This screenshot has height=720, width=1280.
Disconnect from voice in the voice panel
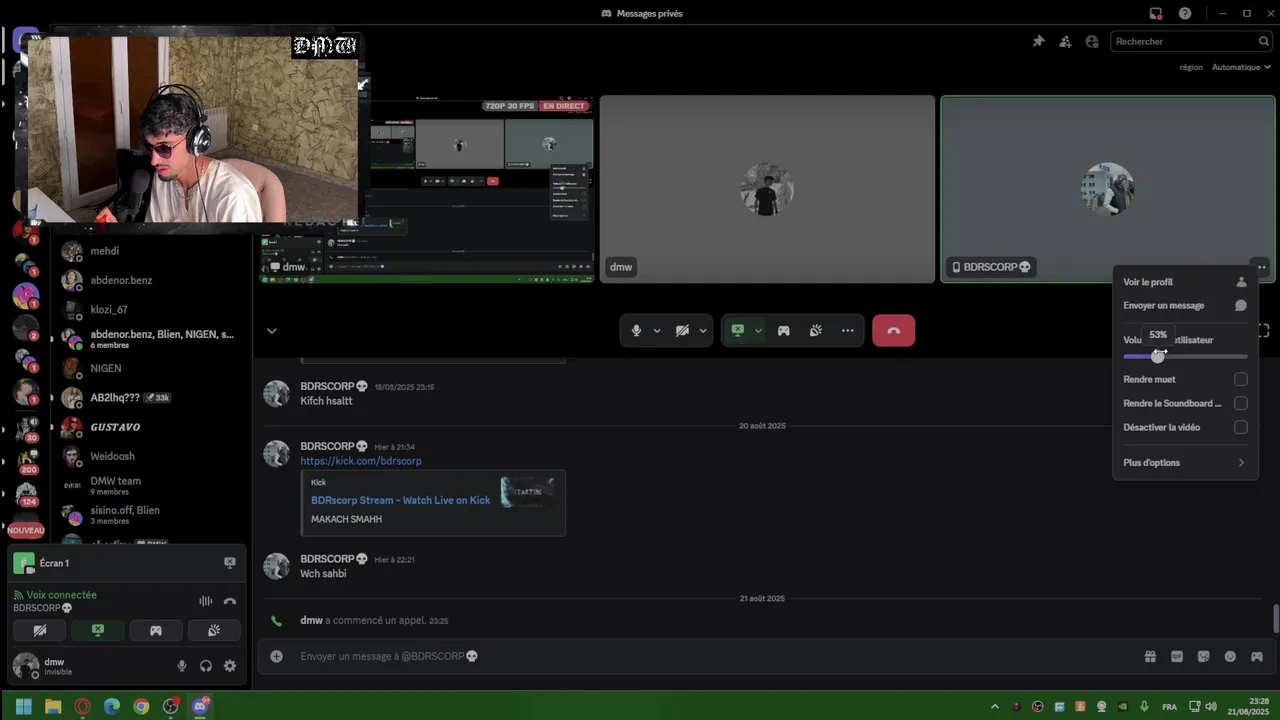[x=230, y=601]
